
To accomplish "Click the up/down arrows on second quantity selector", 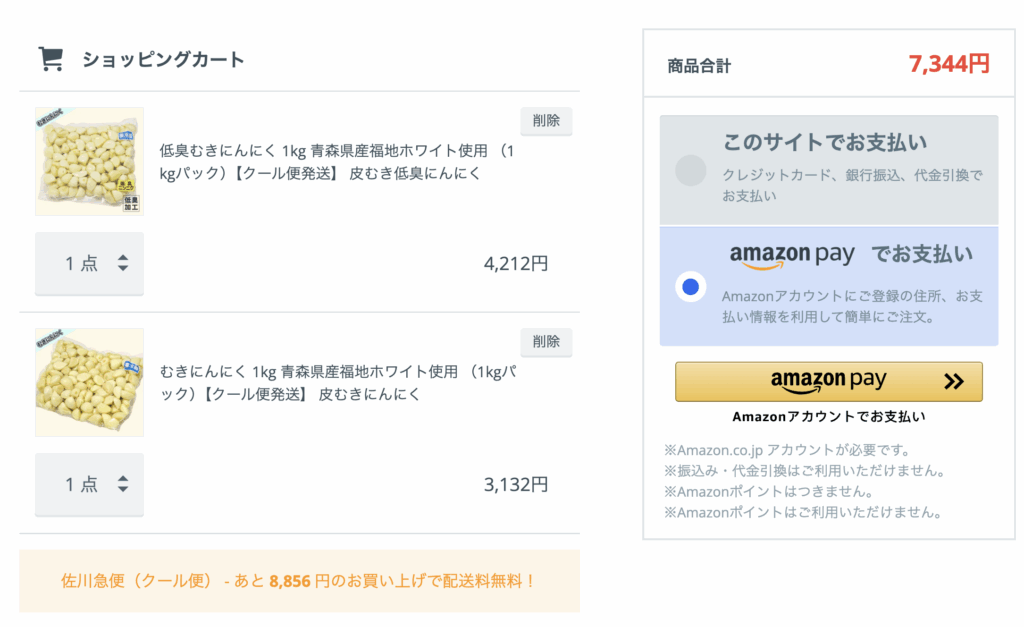I will point(123,484).
